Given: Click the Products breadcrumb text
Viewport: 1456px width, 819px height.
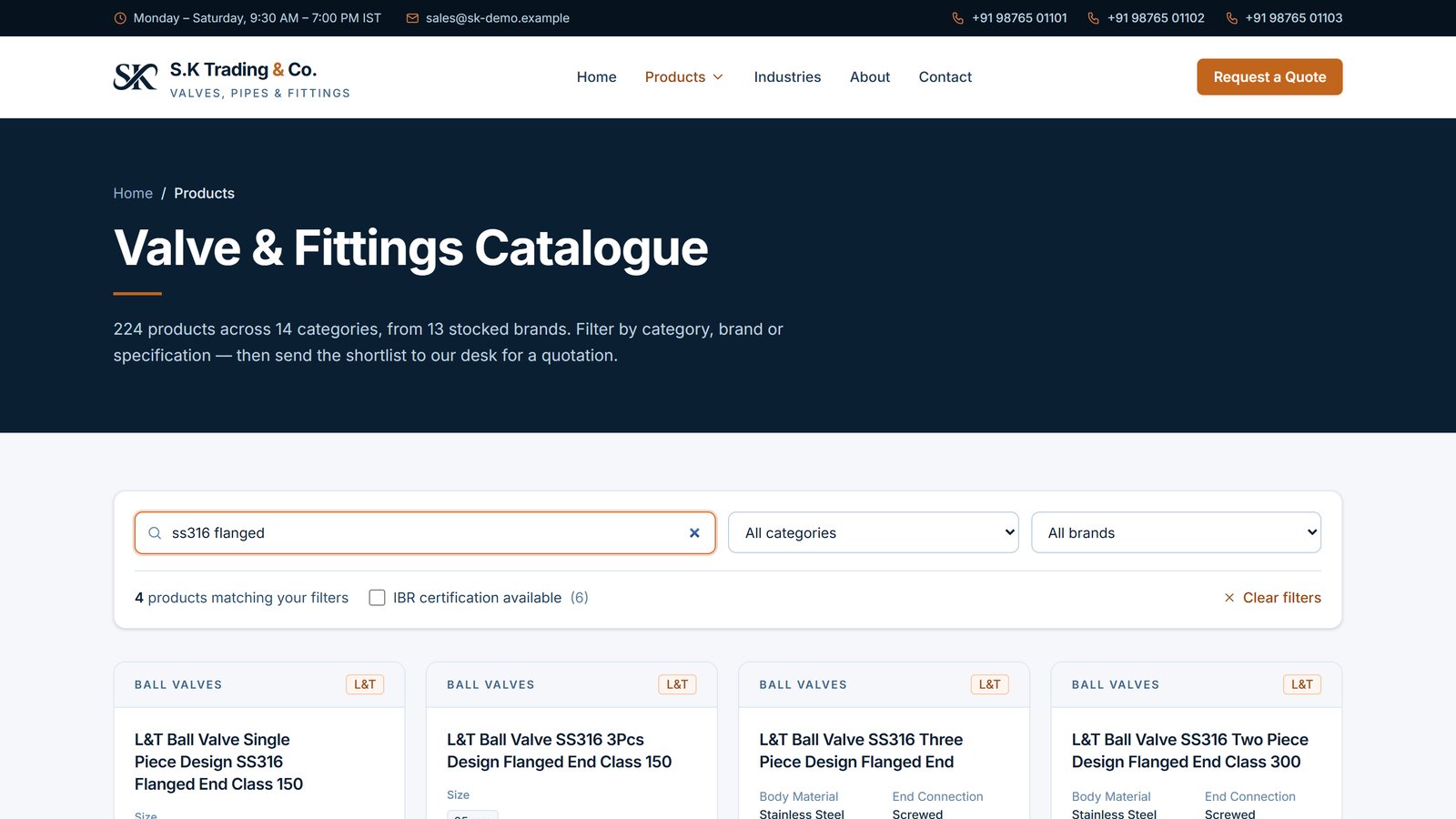Looking at the screenshot, I should 205,193.
